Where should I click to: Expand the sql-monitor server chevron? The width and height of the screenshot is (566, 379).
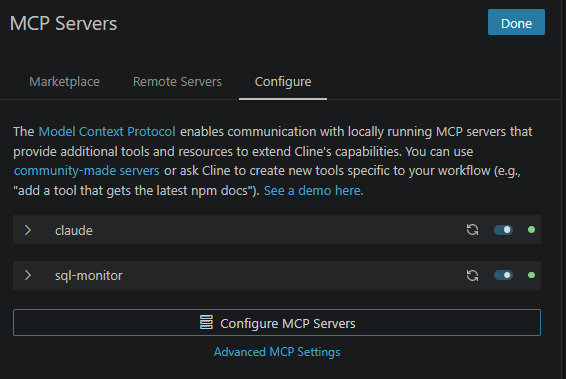28,275
